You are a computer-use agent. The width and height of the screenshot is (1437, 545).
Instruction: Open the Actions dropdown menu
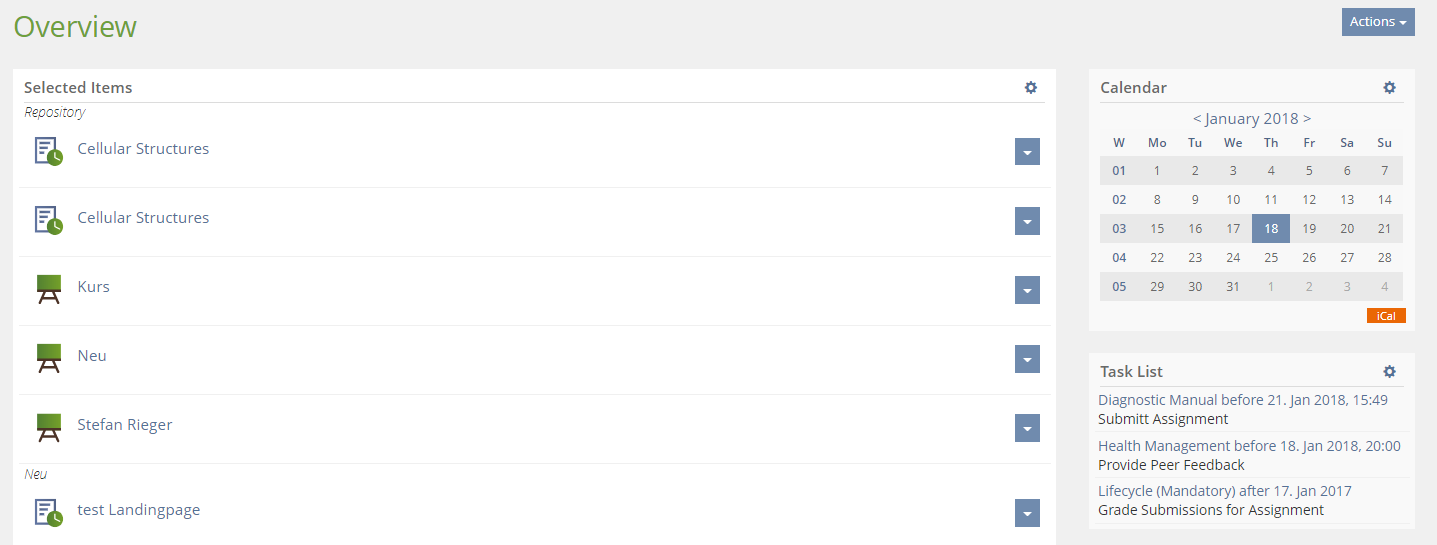pyautogui.click(x=1378, y=22)
